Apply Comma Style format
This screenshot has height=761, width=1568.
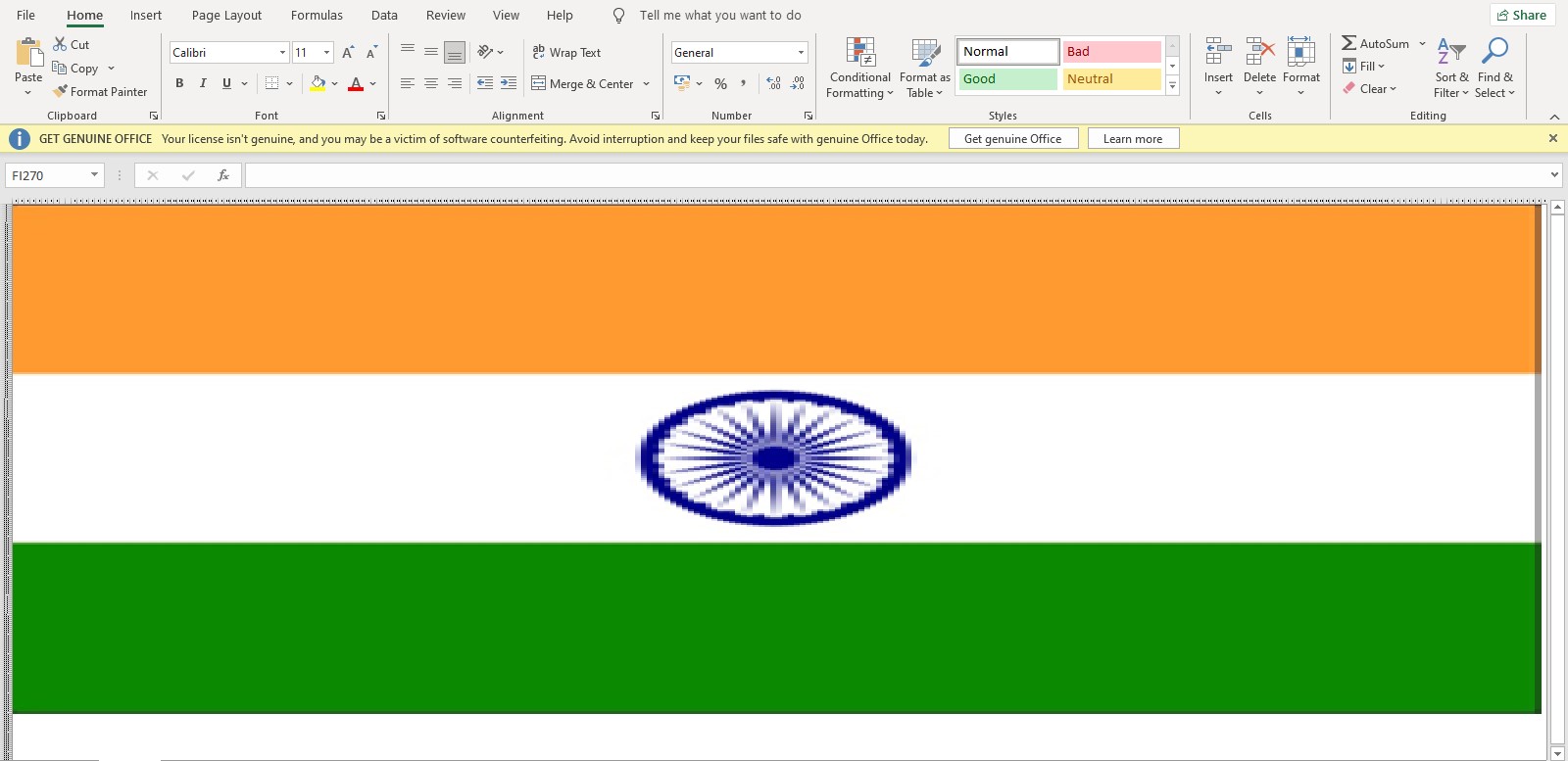point(744,83)
